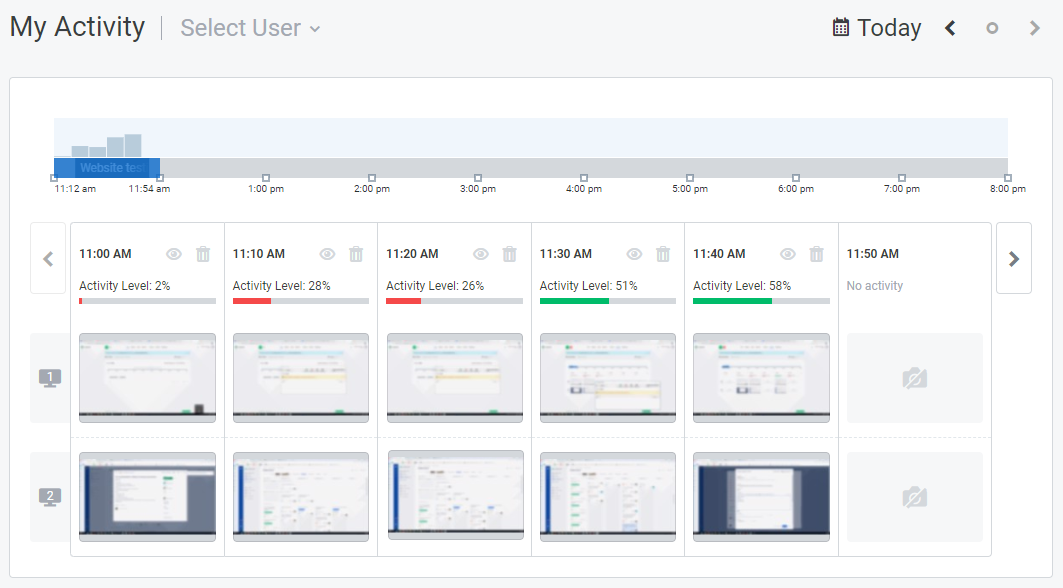1063x588 pixels.
Task: Go to the previous day with the back arrow
Action: pyautogui.click(x=949, y=29)
